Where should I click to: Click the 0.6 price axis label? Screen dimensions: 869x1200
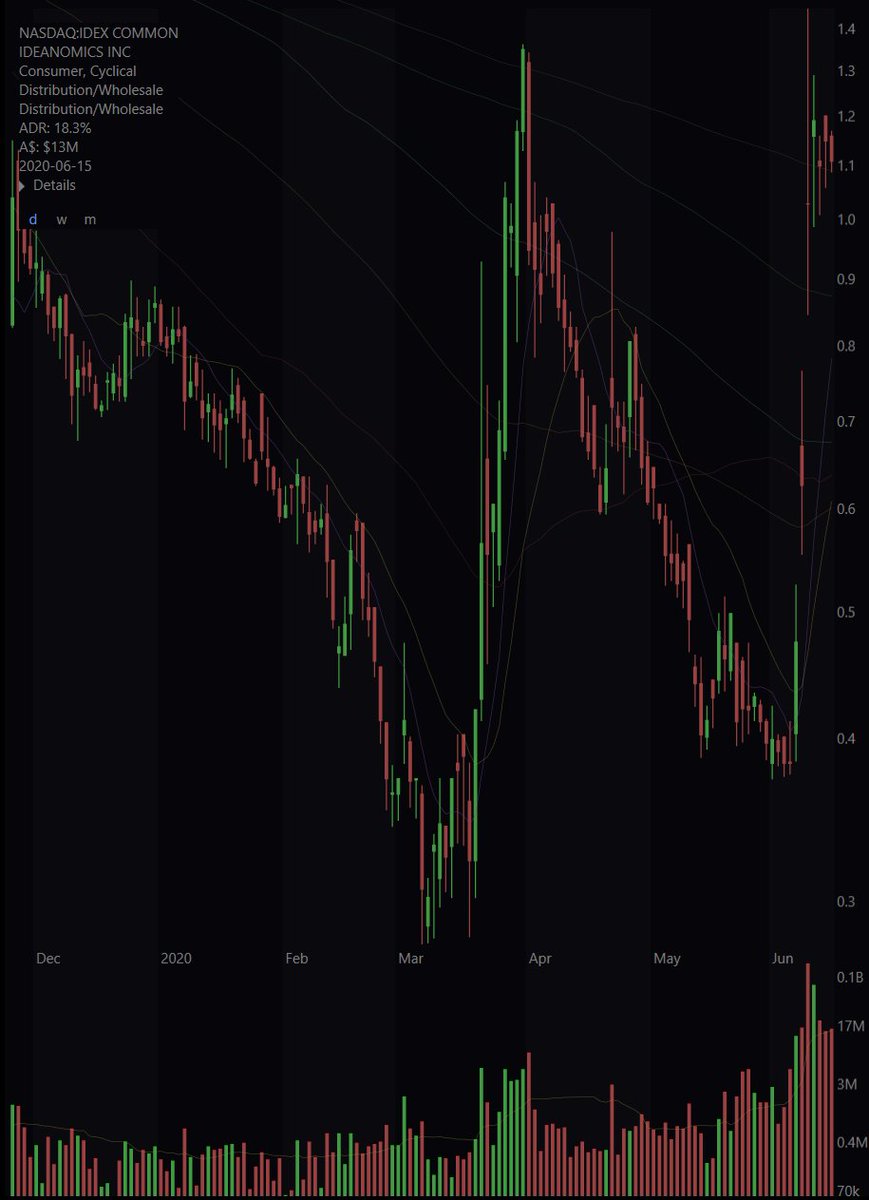[846, 510]
